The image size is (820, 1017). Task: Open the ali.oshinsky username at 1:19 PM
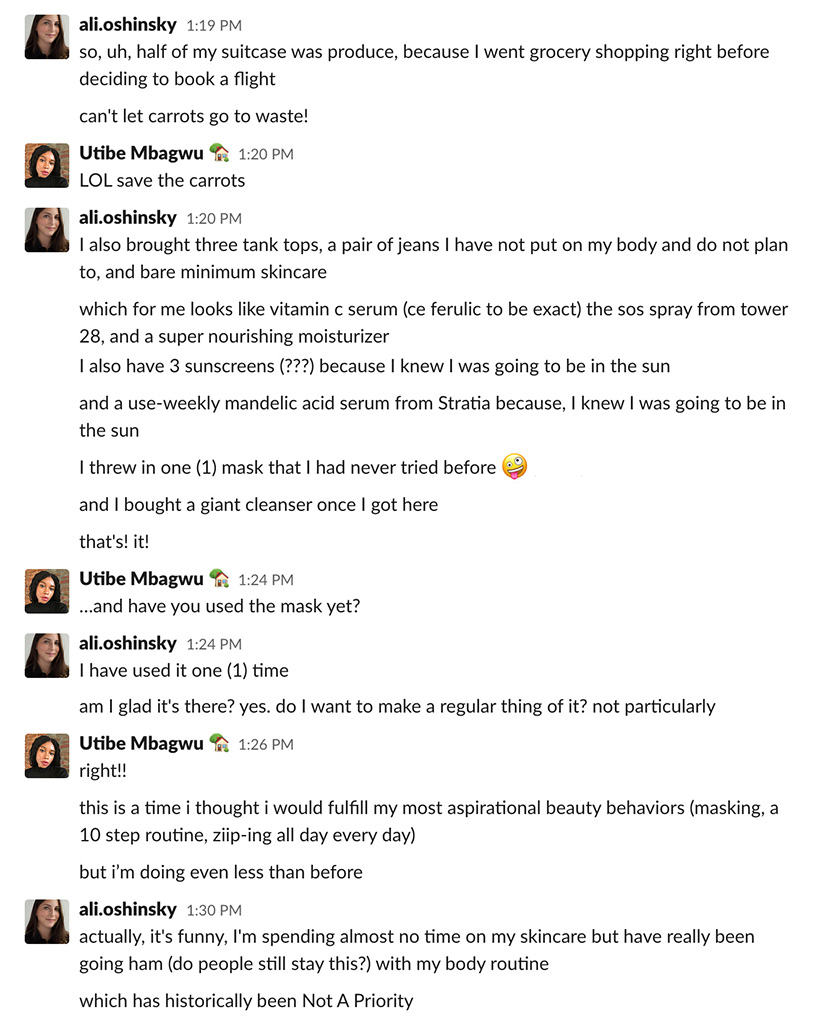point(128,25)
